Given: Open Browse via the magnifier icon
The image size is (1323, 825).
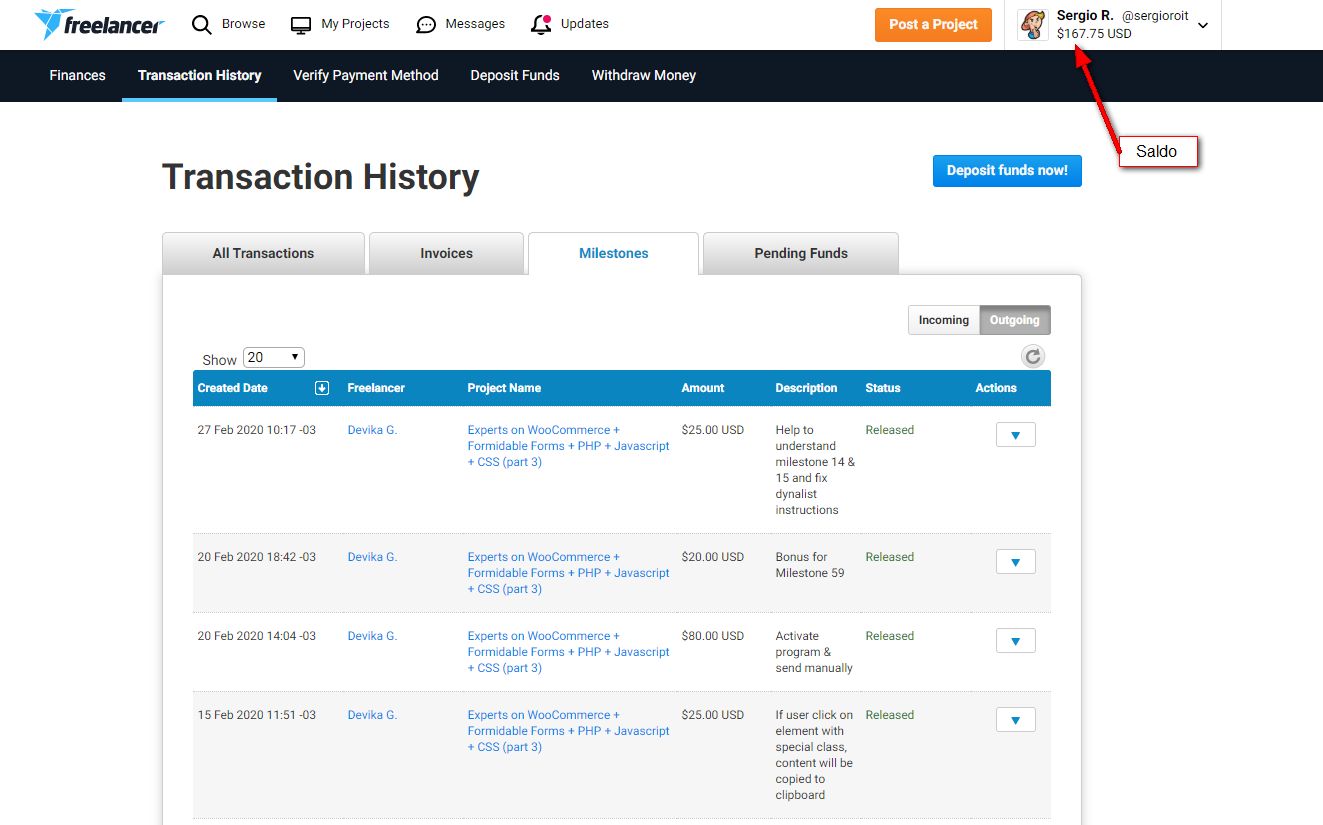Looking at the screenshot, I should (x=202, y=24).
